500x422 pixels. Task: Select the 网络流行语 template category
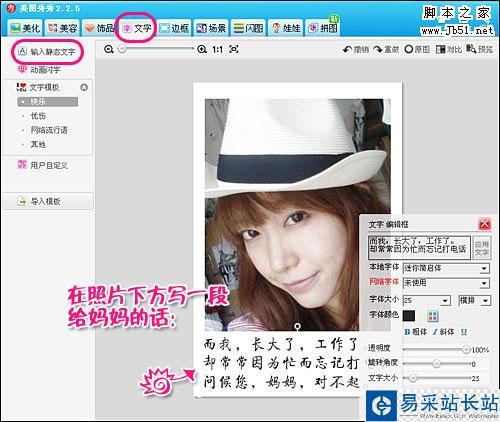click(49, 130)
